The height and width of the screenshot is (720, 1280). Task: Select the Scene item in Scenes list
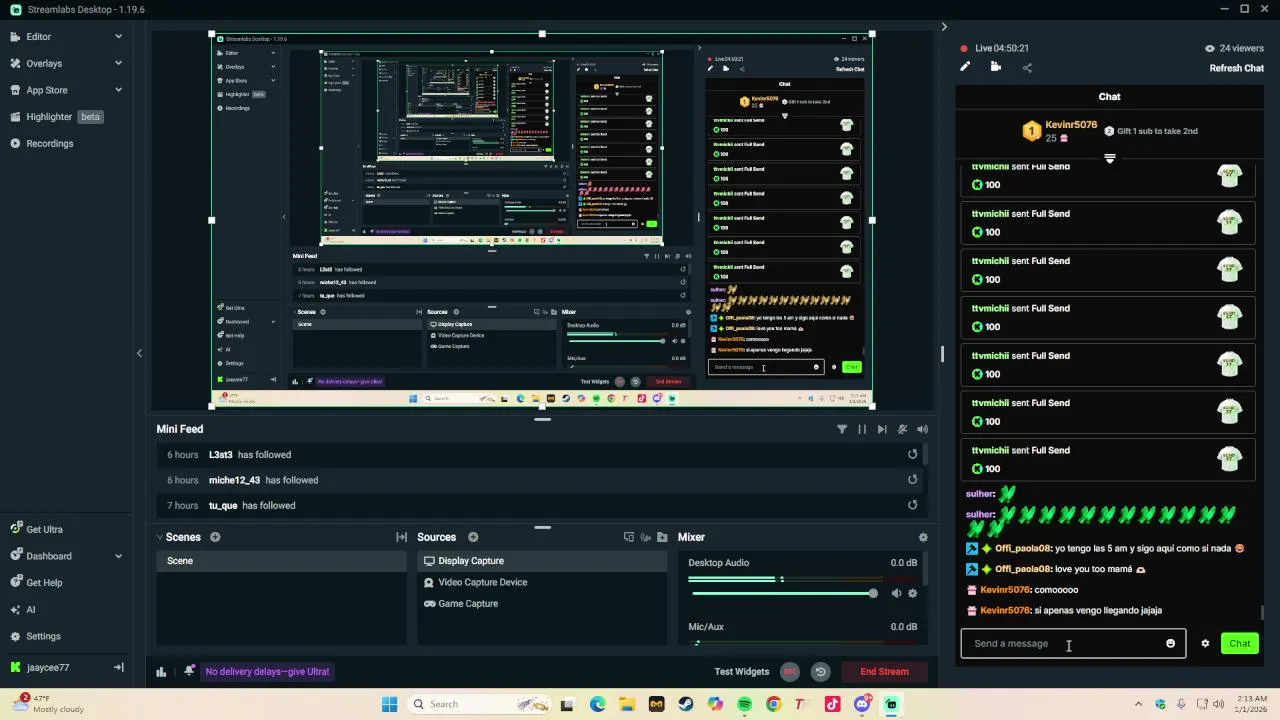coord(282,561)
